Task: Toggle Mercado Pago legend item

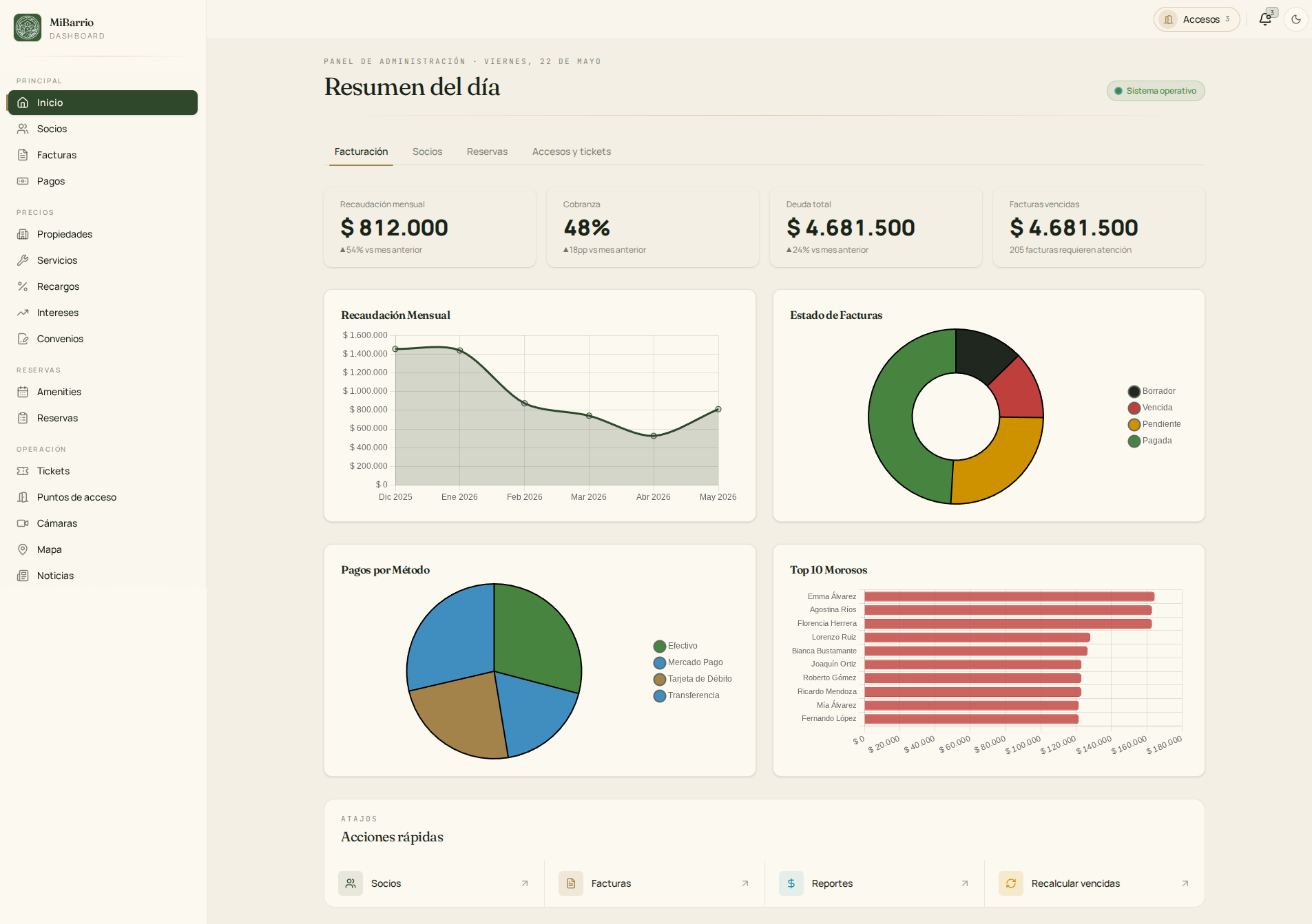Action: tap(688, 662)
